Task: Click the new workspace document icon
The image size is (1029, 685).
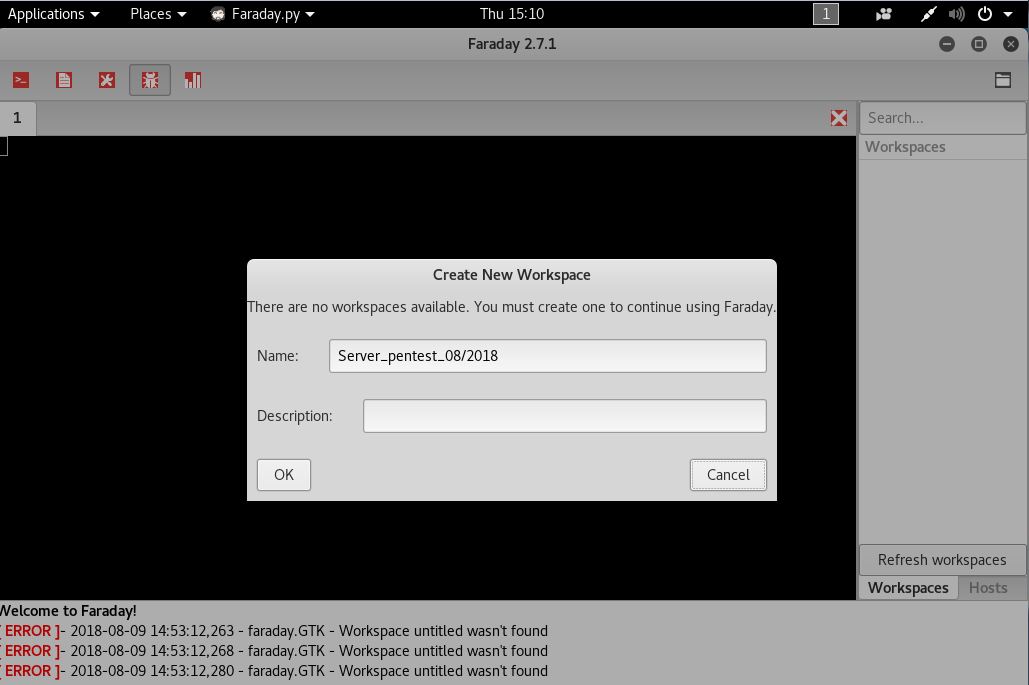Action: click(64, 80)
